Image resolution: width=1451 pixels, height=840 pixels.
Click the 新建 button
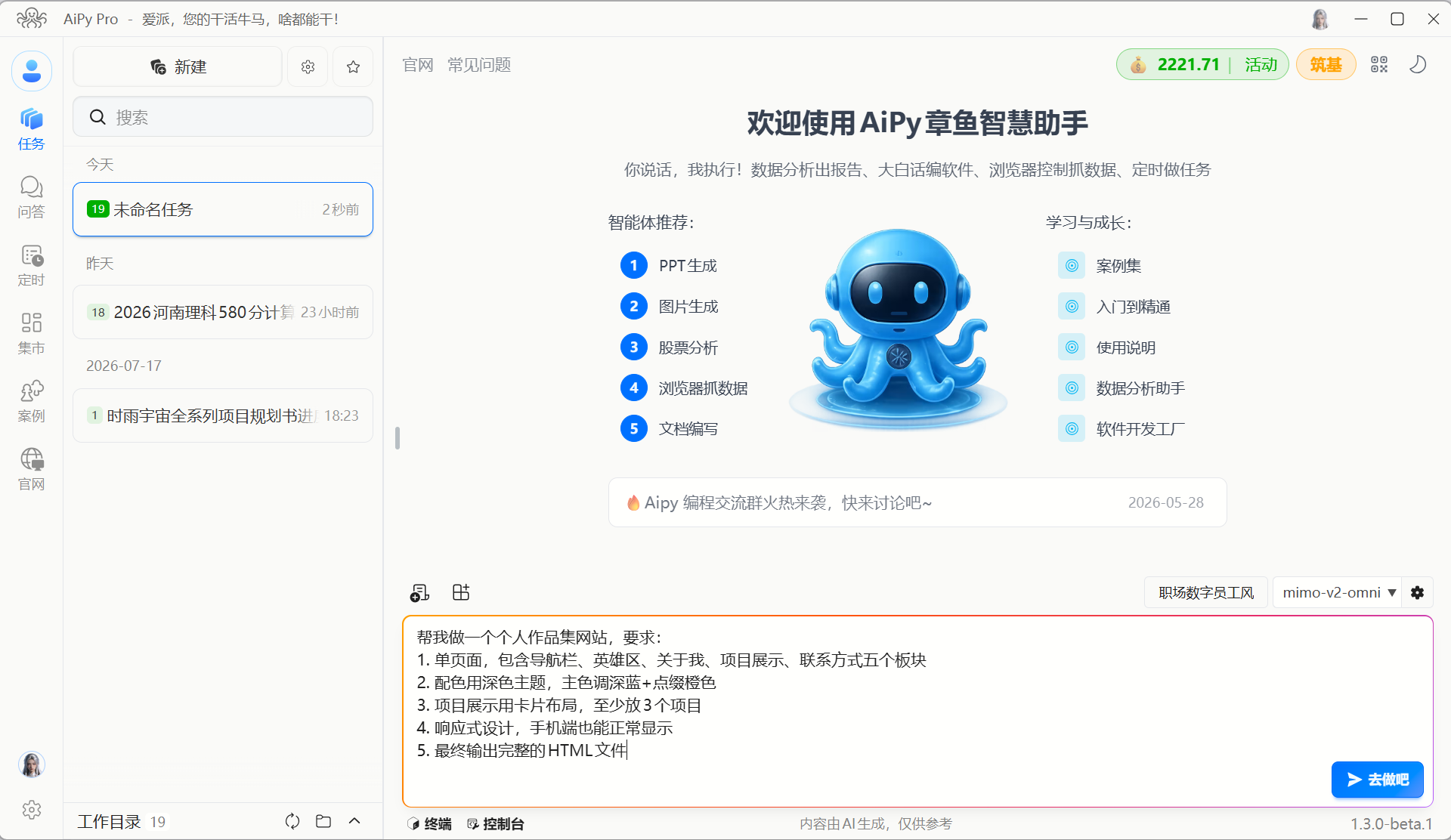(x=178, y=66)
